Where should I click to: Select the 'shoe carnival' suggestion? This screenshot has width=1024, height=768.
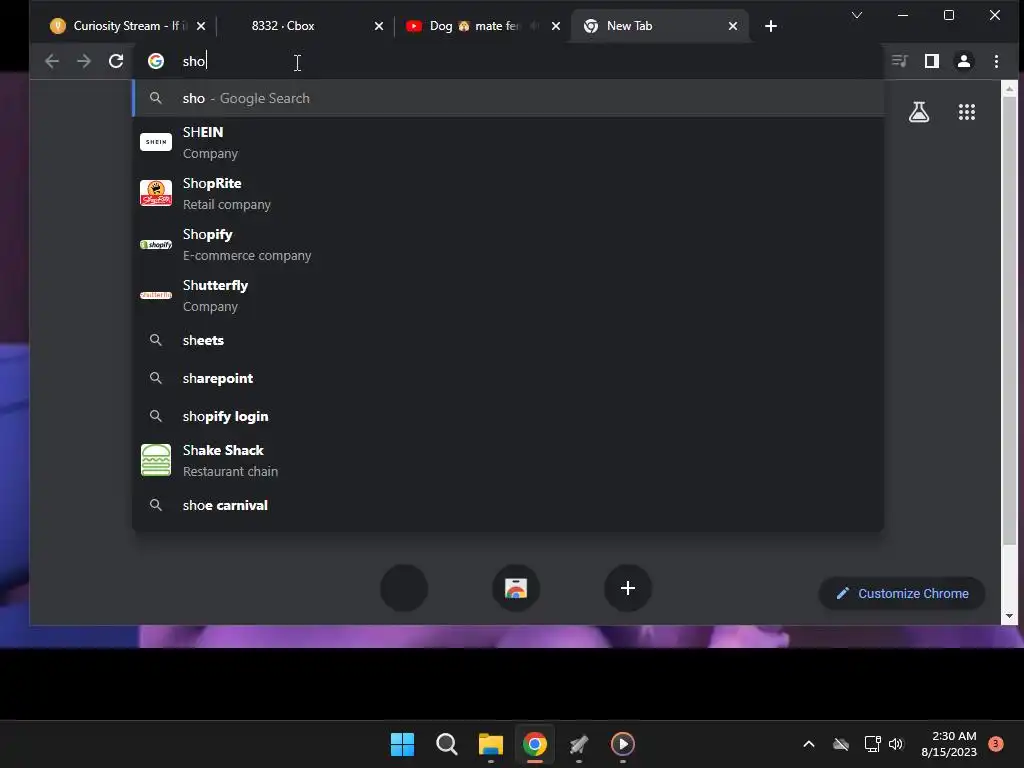[509, 505]
